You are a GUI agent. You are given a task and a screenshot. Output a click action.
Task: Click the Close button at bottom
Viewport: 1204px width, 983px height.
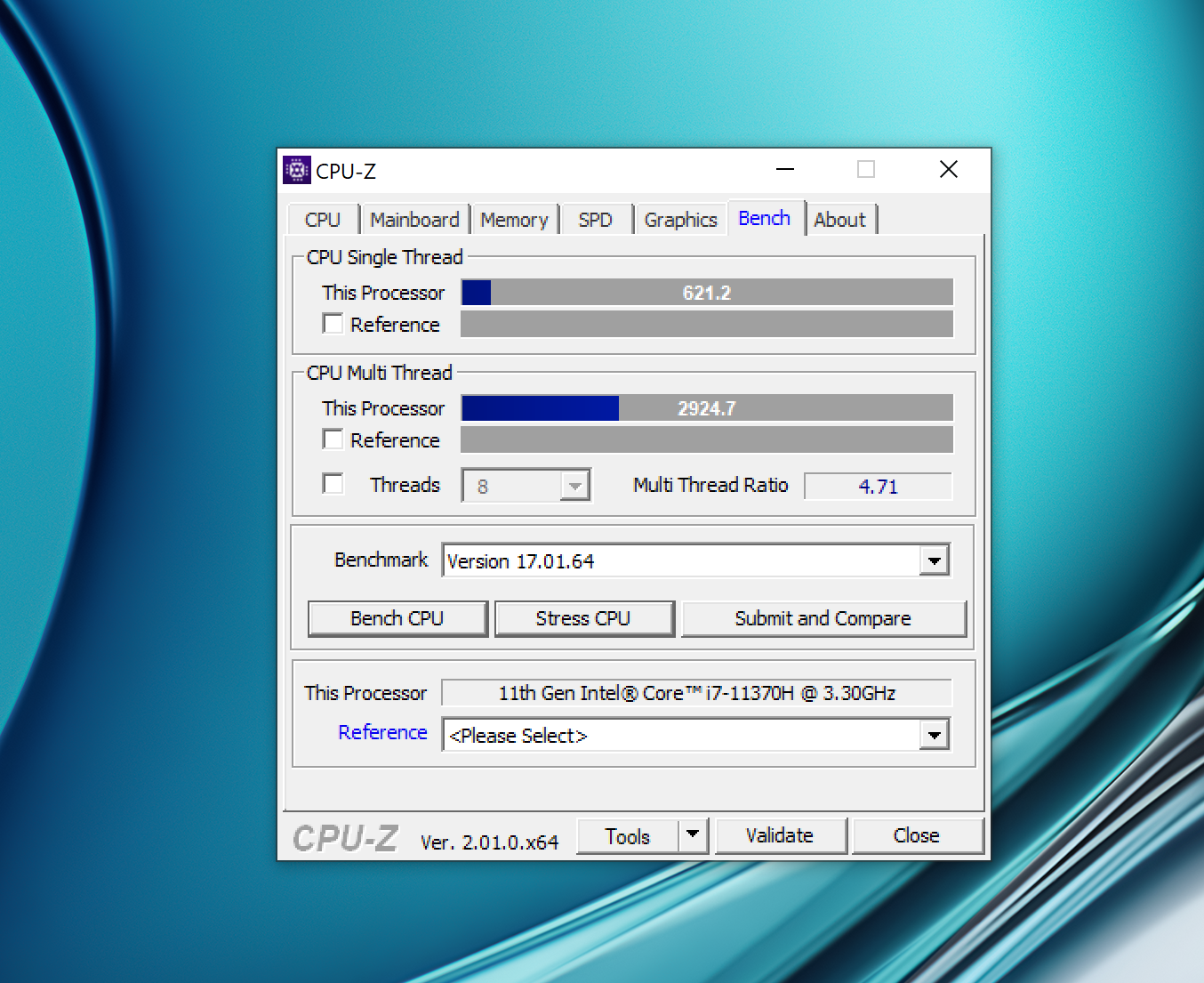(x=917, y=835)
